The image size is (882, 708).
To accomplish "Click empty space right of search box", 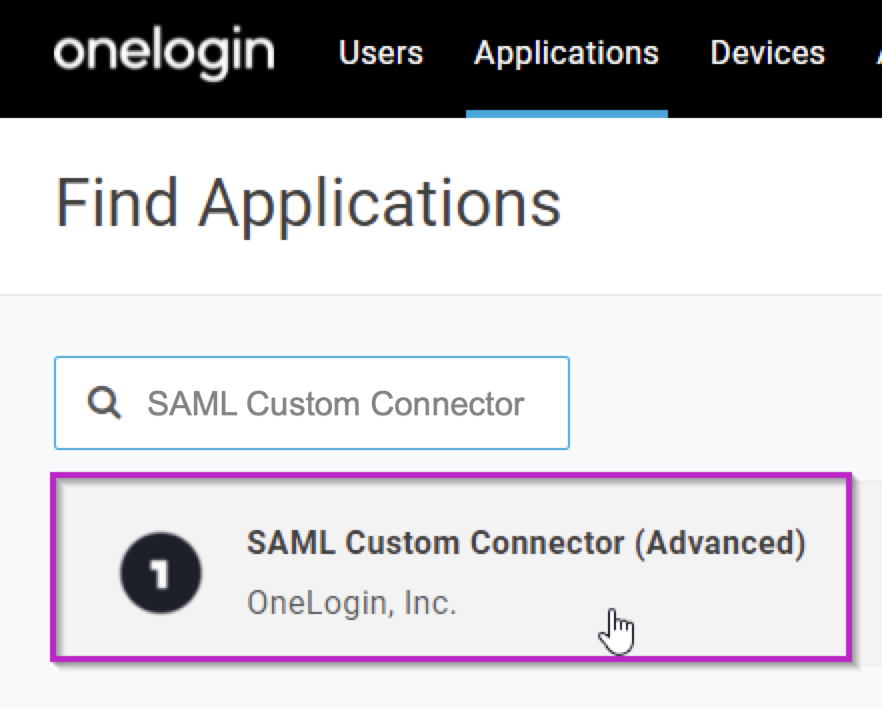I will 720,403.
